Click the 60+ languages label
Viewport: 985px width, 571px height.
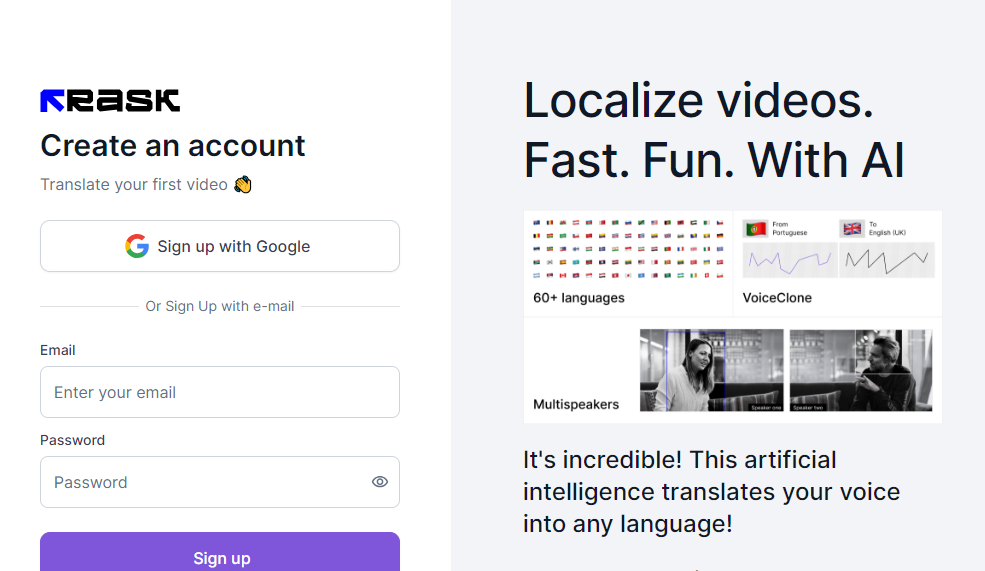pyautogui.click(x=579, y=298)
